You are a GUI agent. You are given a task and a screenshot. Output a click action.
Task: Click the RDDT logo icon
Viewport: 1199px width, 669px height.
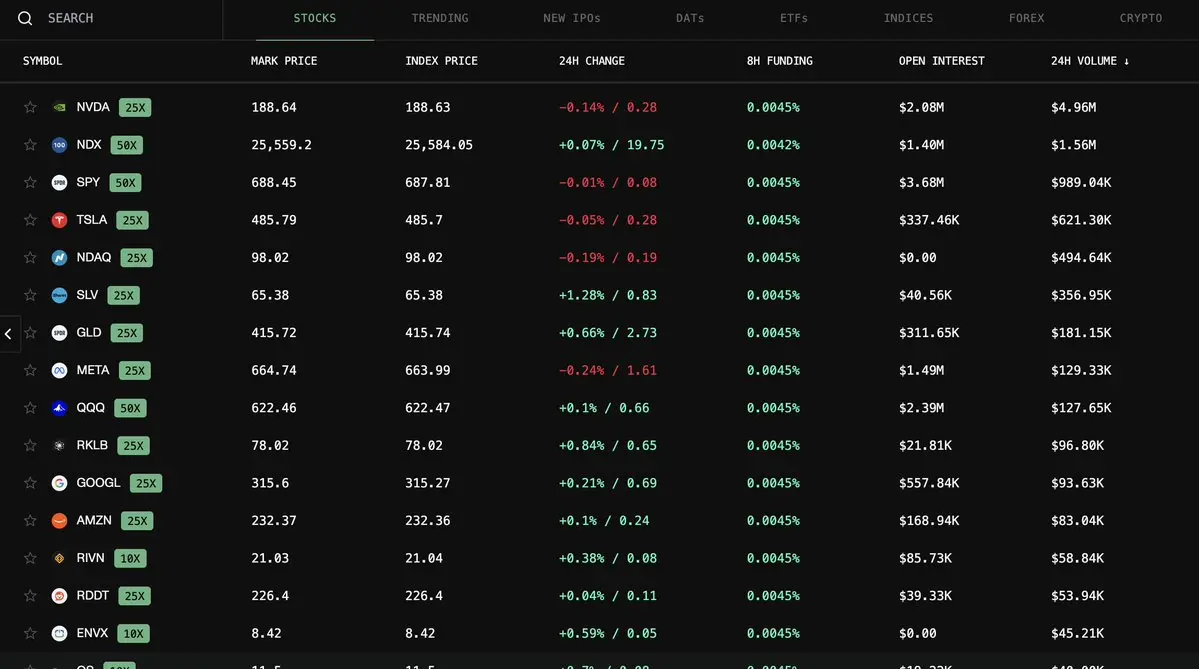click(59, 596)
